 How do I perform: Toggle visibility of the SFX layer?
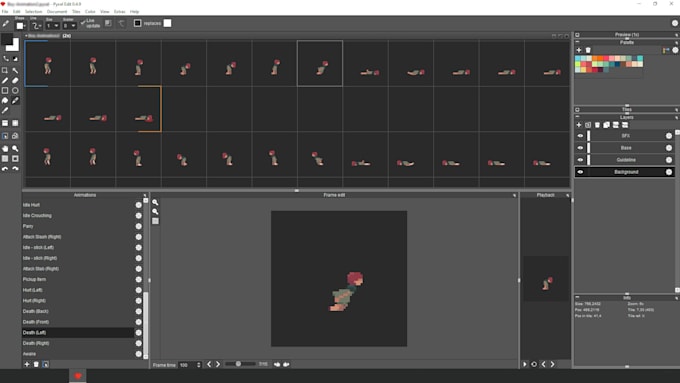point(580,136)
